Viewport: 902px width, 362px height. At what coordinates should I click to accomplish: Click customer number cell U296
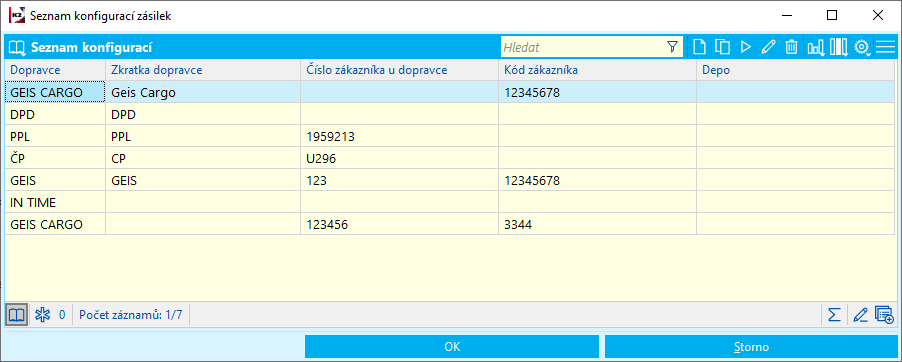click(399, 158)
